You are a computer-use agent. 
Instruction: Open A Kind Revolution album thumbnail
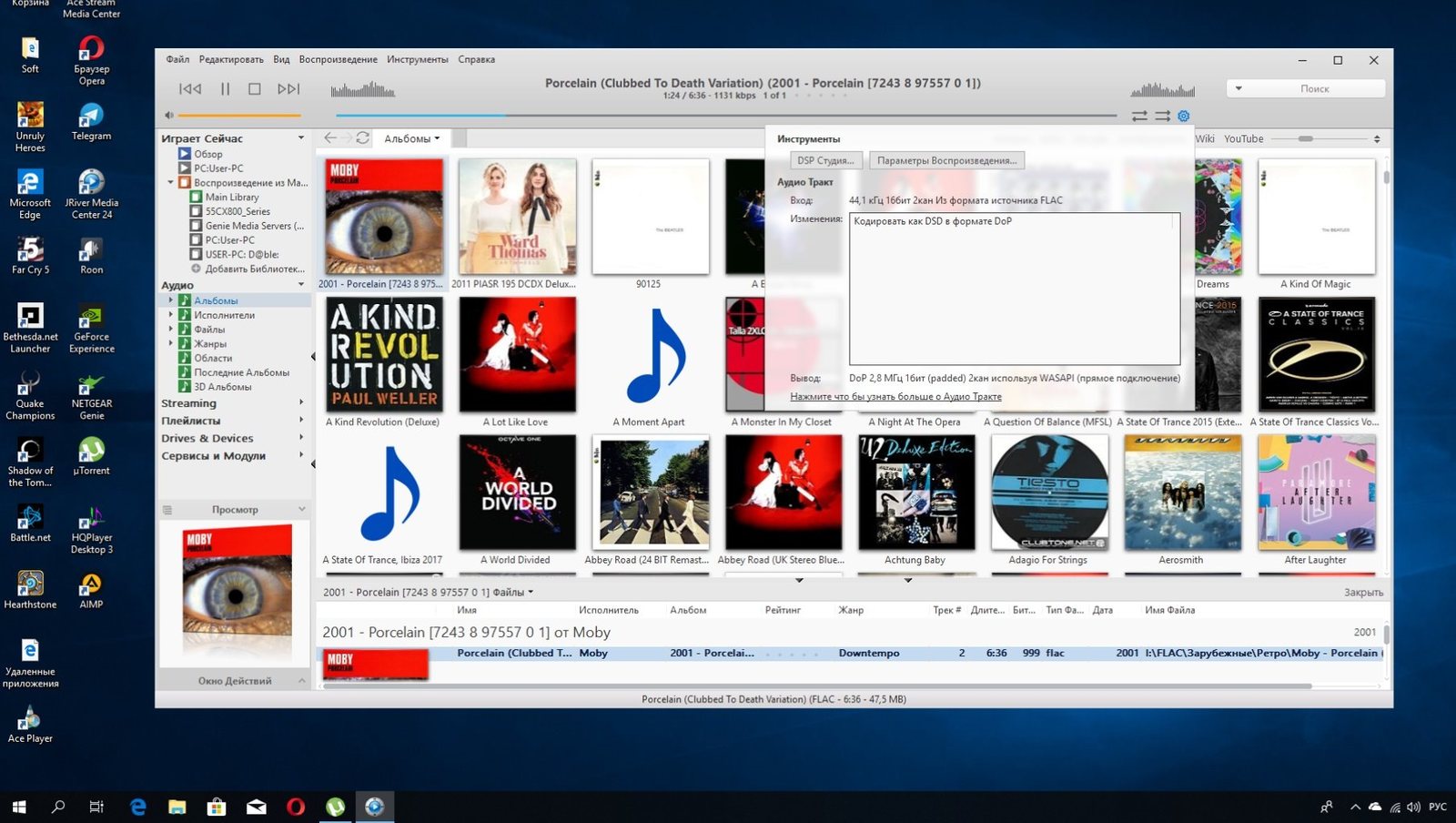(384, 354)
